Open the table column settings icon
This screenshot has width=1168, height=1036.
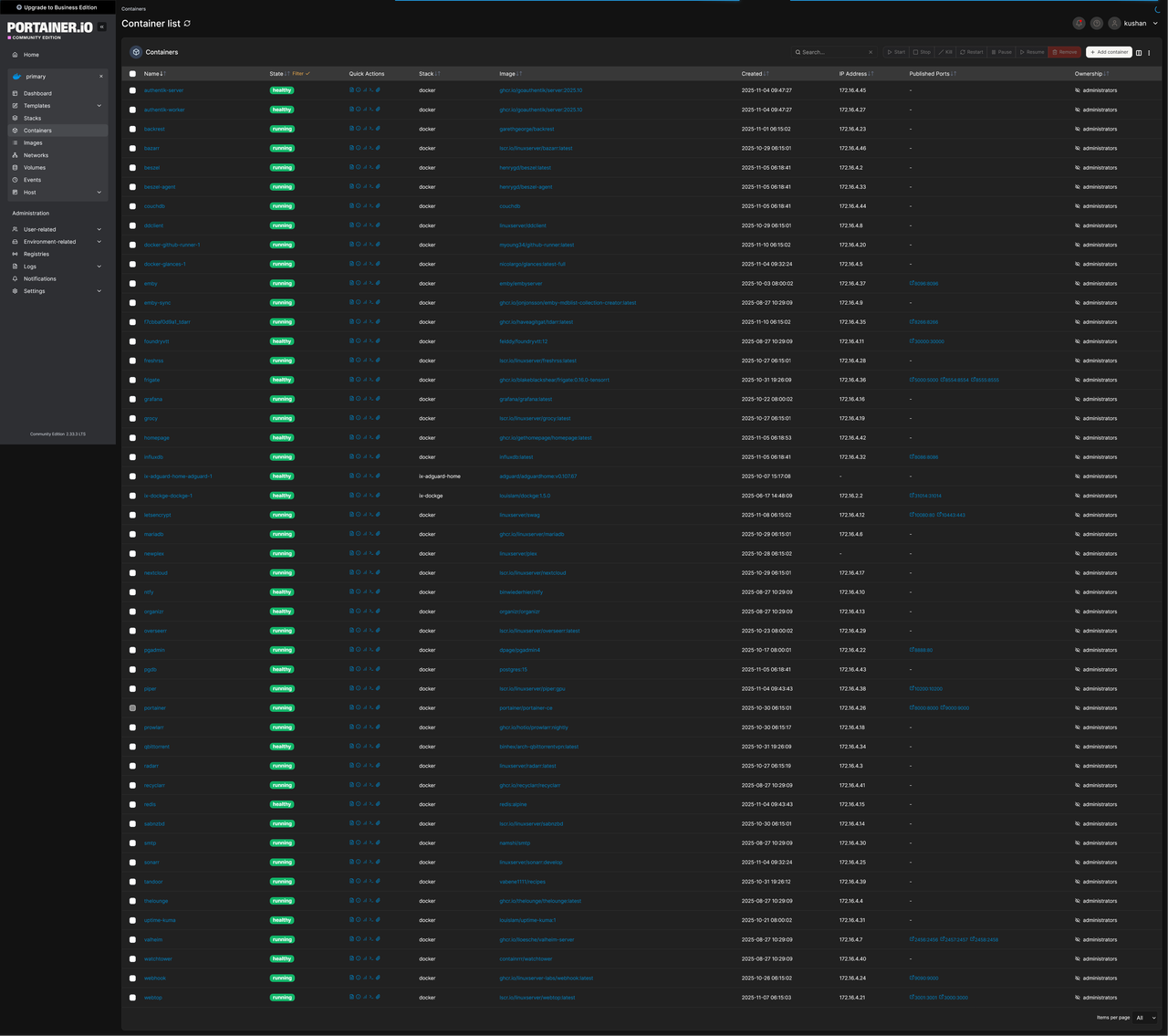click(x=1139, y=52)
